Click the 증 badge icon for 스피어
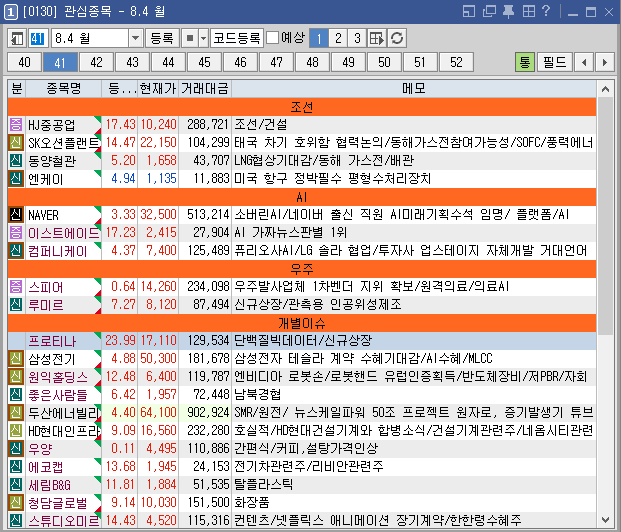 [16, 286]
